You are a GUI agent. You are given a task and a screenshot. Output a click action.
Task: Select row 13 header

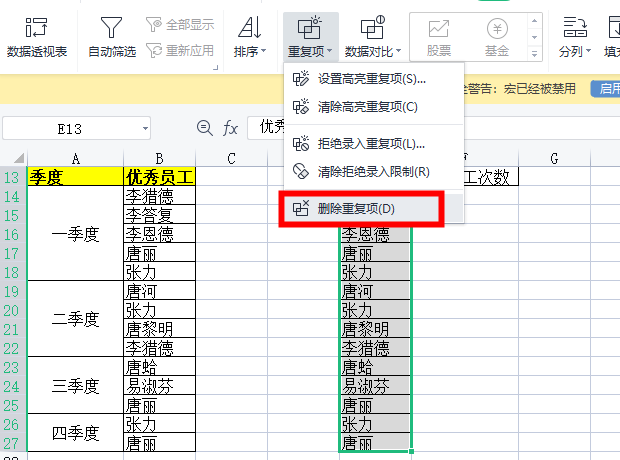coord(12,176)
